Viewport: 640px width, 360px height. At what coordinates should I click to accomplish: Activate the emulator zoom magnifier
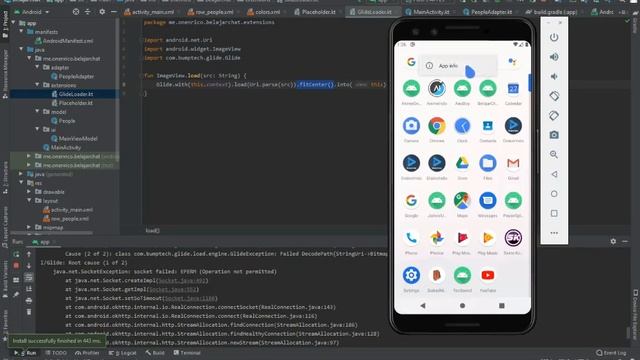click(554, 155)
